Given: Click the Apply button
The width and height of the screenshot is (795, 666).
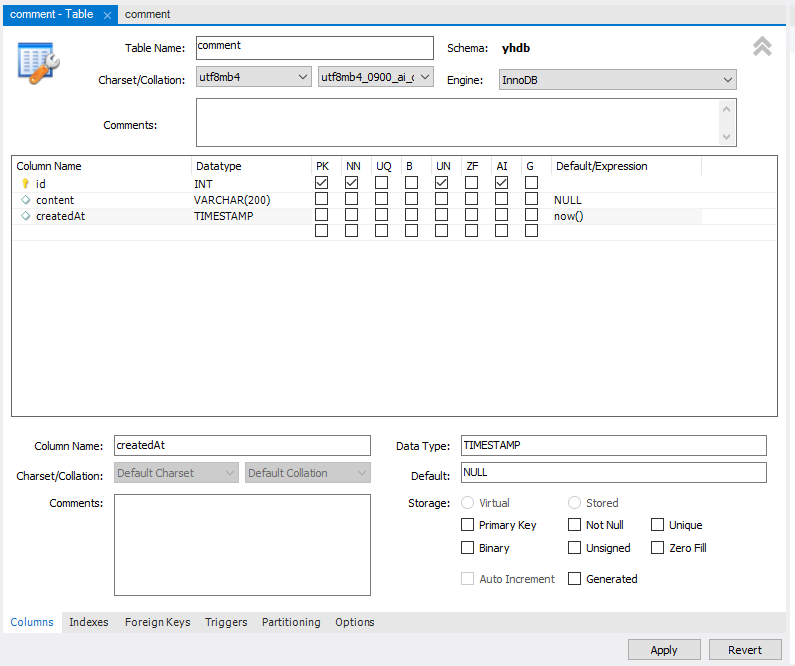Looking at the screenshot, I should [x=664, y=650].
